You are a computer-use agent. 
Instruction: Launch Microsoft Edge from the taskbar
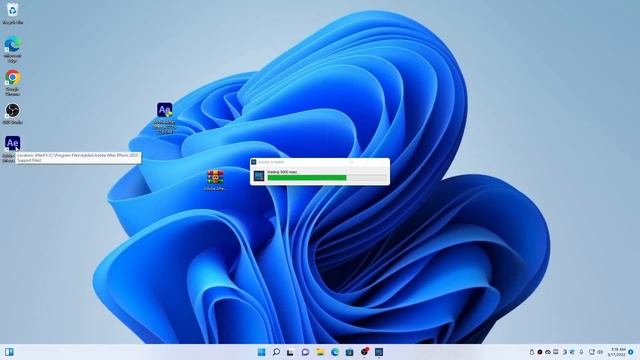335,352
